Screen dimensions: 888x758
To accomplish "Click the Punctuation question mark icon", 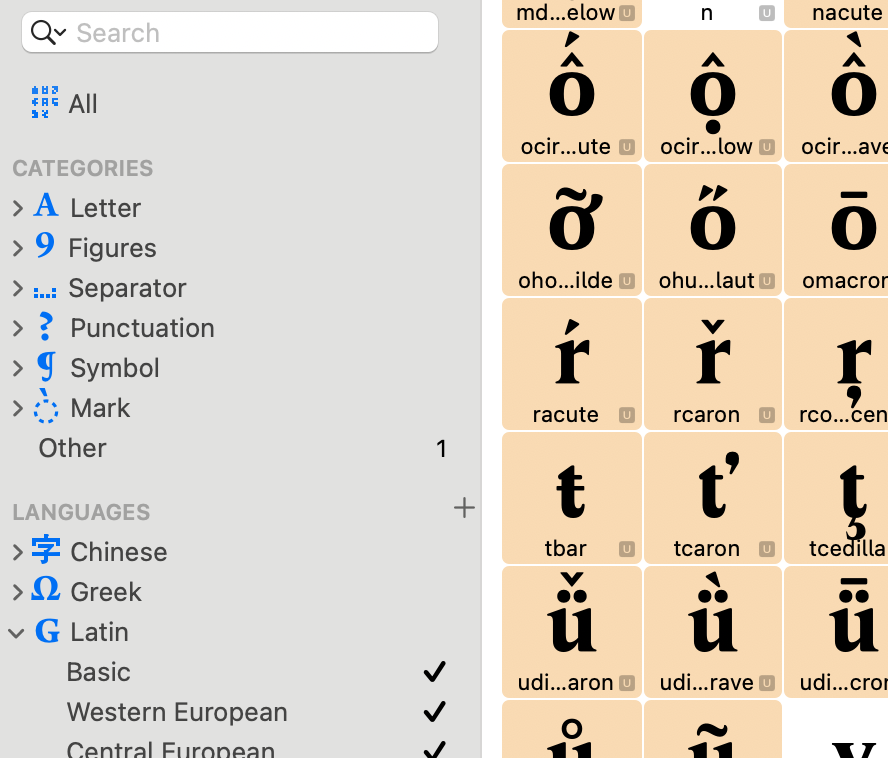I will 45,327.
